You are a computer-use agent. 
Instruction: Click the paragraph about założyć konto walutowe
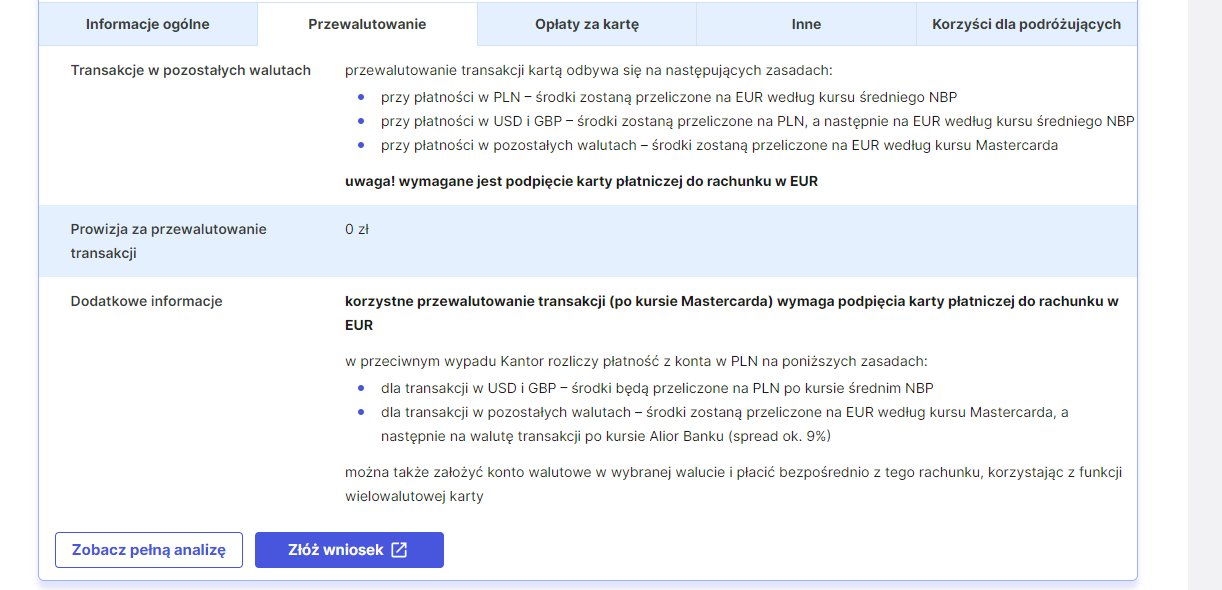740,472
